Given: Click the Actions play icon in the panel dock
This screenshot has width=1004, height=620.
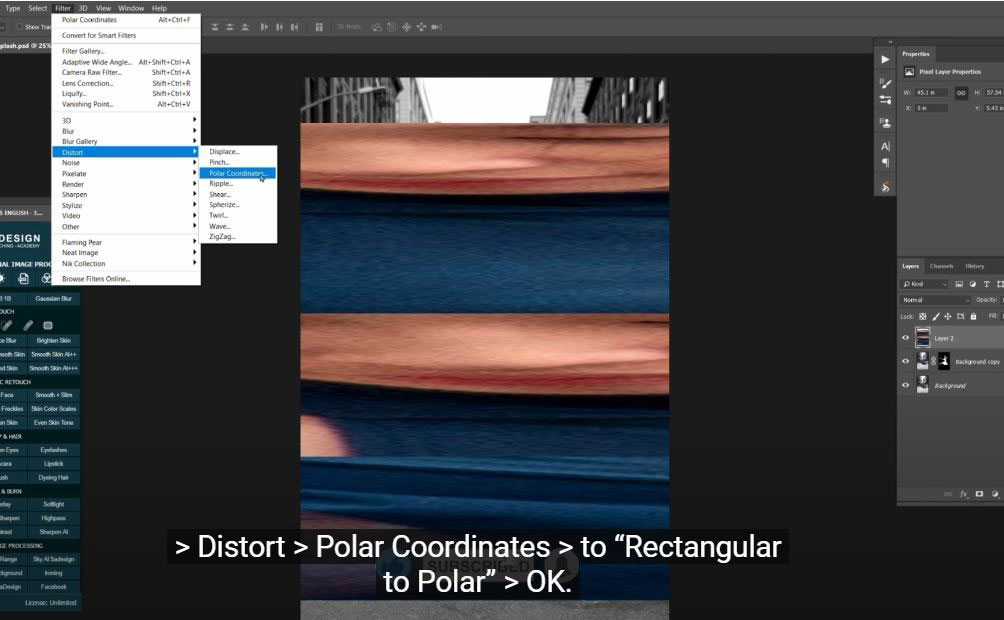Looking at the screenshot, I should (885, 59).
